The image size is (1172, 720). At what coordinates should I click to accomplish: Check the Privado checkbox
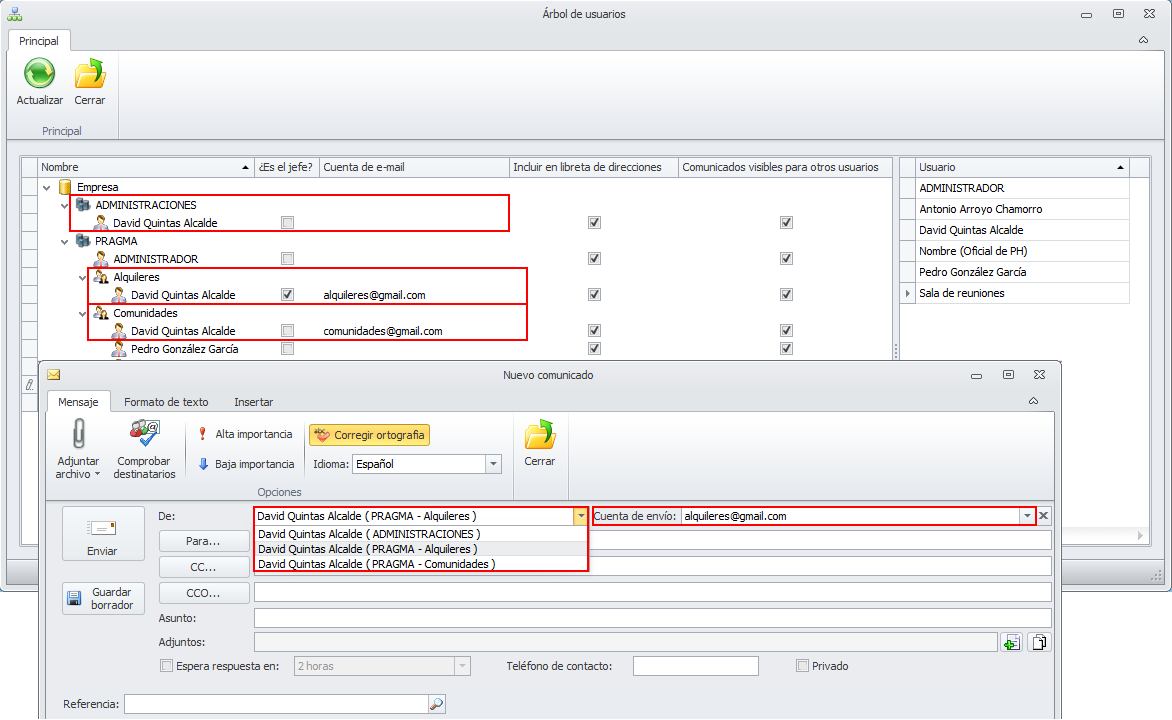(803, 665)
